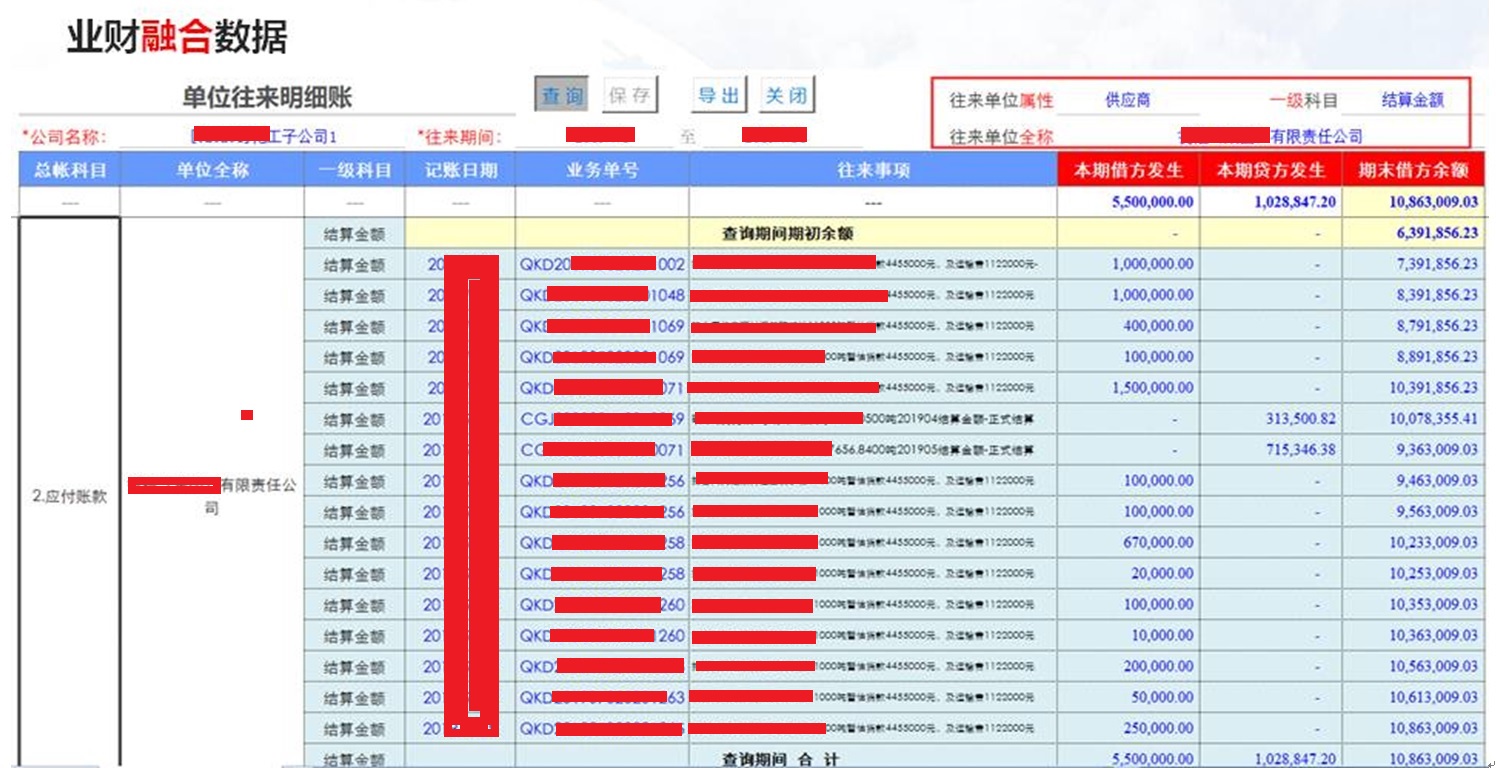This screenshot has height=778, width=1496.
Task: Open the QKD business number link ending in 002
Action: coord(602,264)
